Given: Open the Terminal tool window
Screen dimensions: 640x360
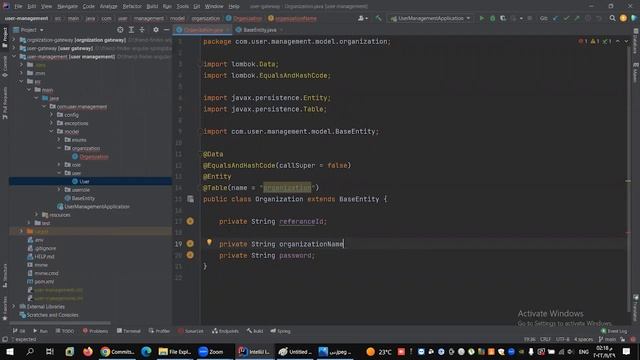Looking at the screenshot, I should [x=129, y=331].
